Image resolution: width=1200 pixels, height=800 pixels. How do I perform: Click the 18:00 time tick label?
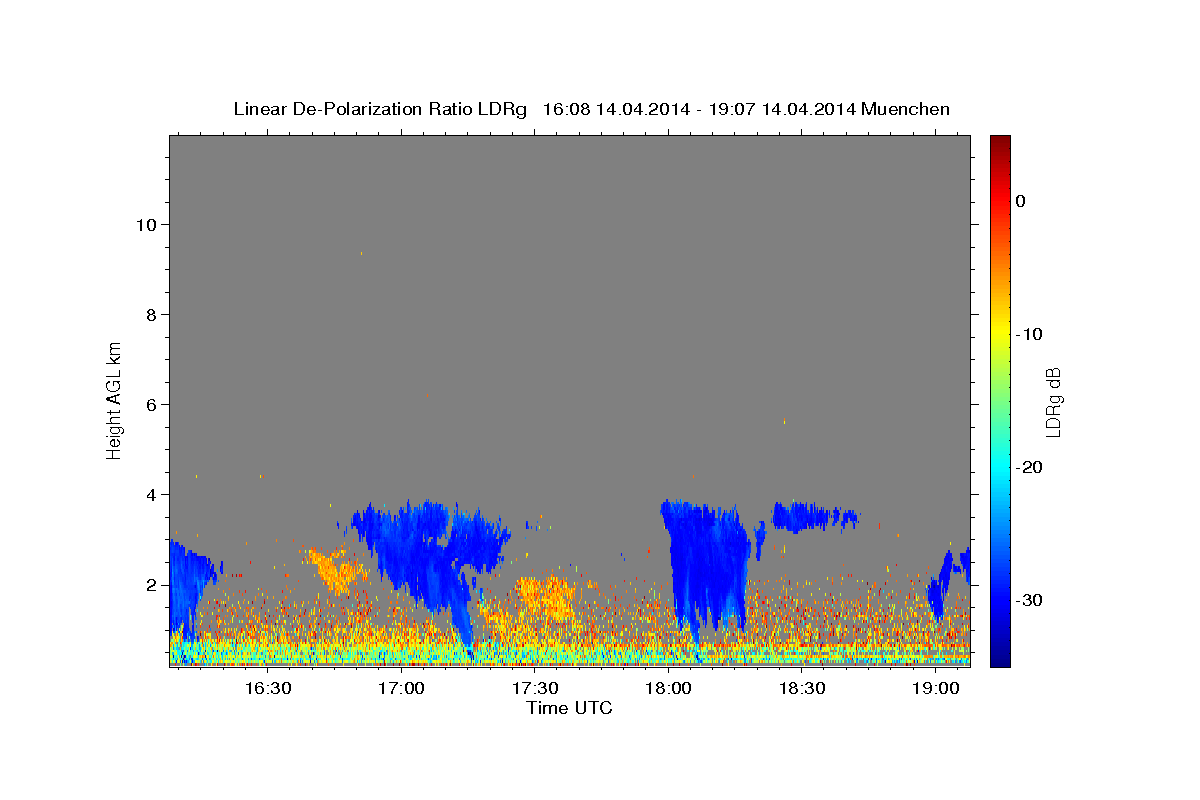[x=668, y=689]
